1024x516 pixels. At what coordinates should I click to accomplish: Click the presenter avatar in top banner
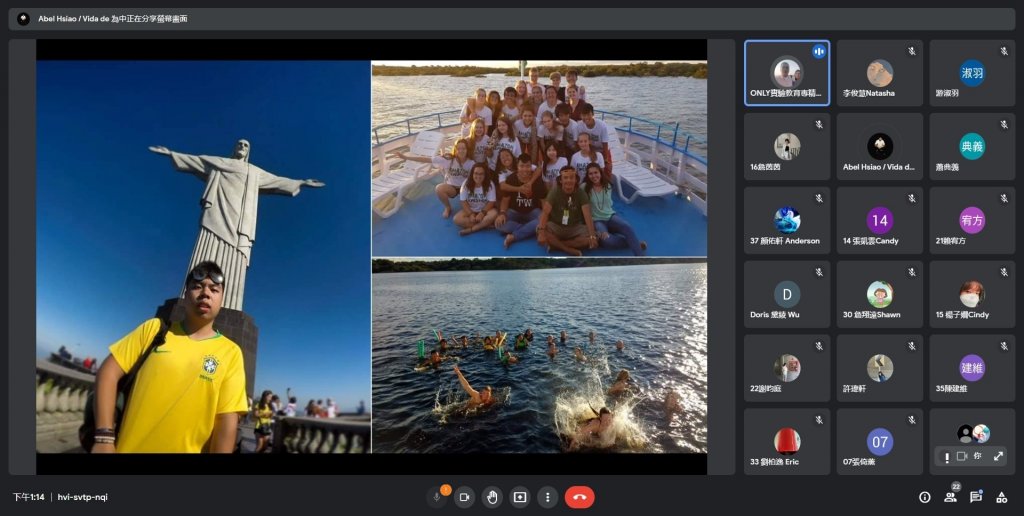(x=24, y=19)
